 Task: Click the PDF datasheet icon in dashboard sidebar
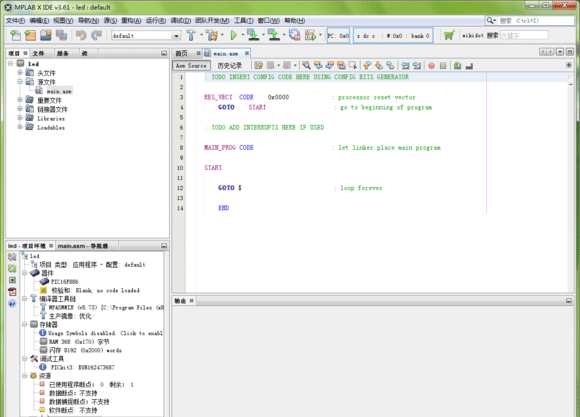click(x=12, y=292)
